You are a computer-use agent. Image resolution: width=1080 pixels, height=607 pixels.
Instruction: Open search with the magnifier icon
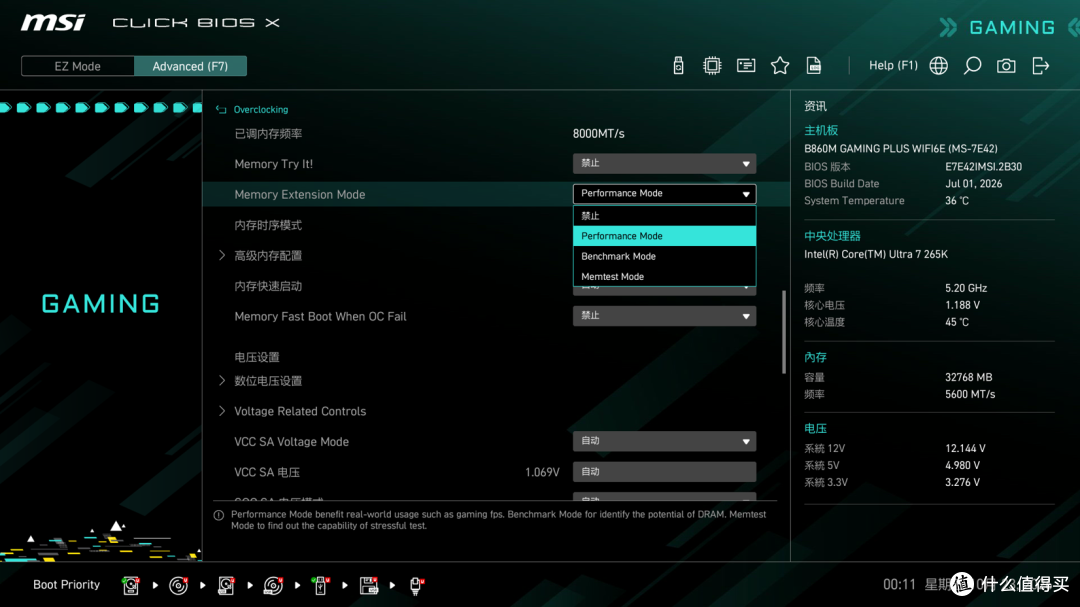pos(972,65)
